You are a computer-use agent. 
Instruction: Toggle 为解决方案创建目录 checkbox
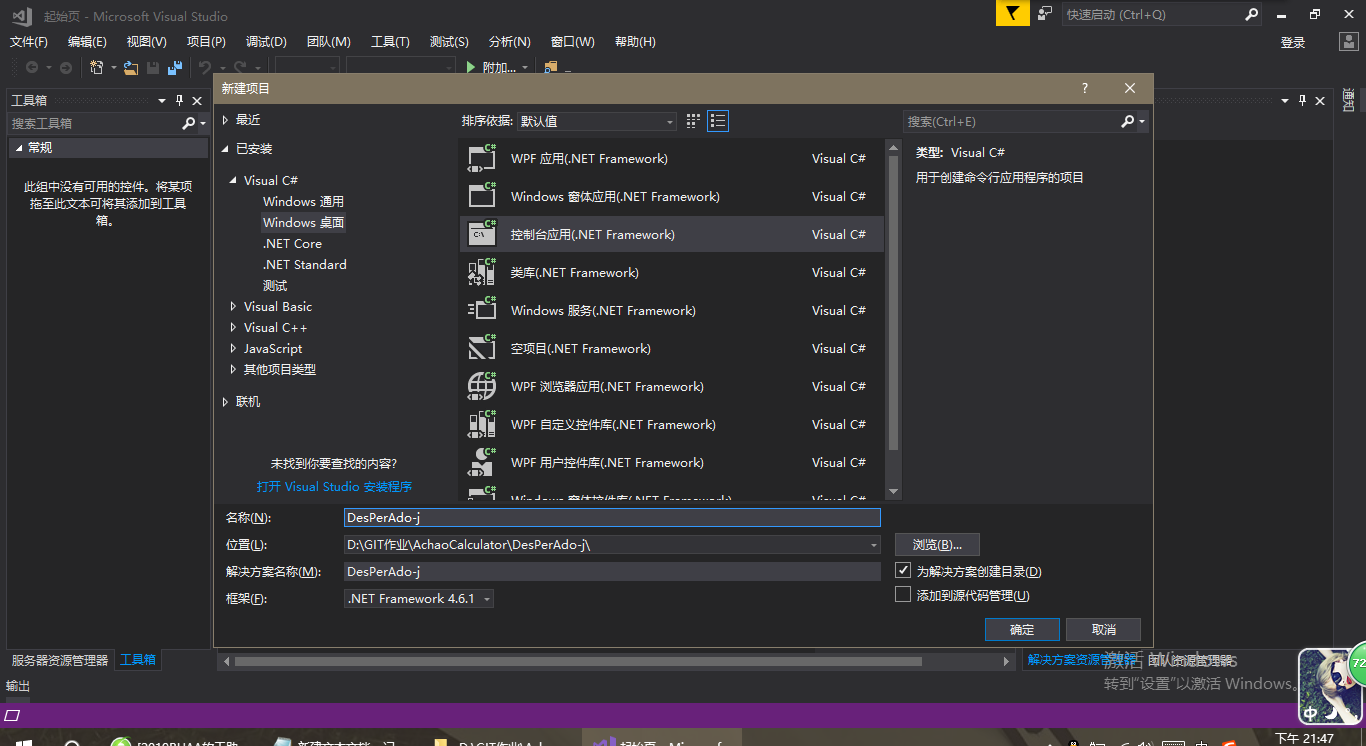903,571
